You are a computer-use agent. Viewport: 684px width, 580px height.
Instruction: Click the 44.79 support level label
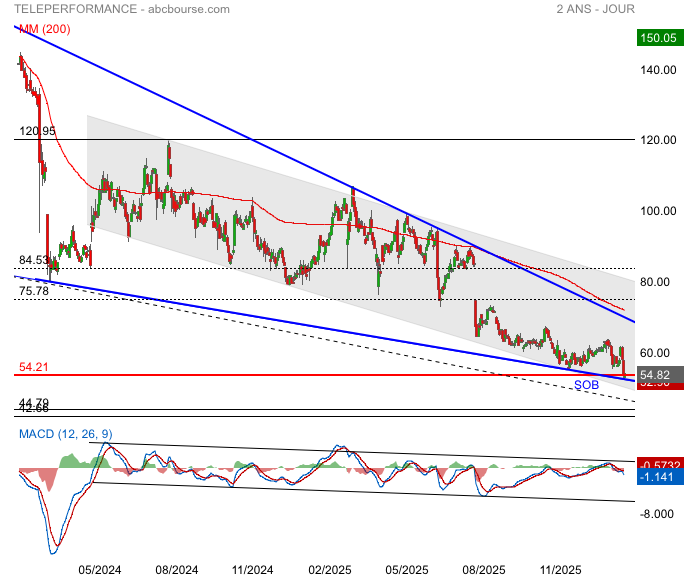click(34, 402)
